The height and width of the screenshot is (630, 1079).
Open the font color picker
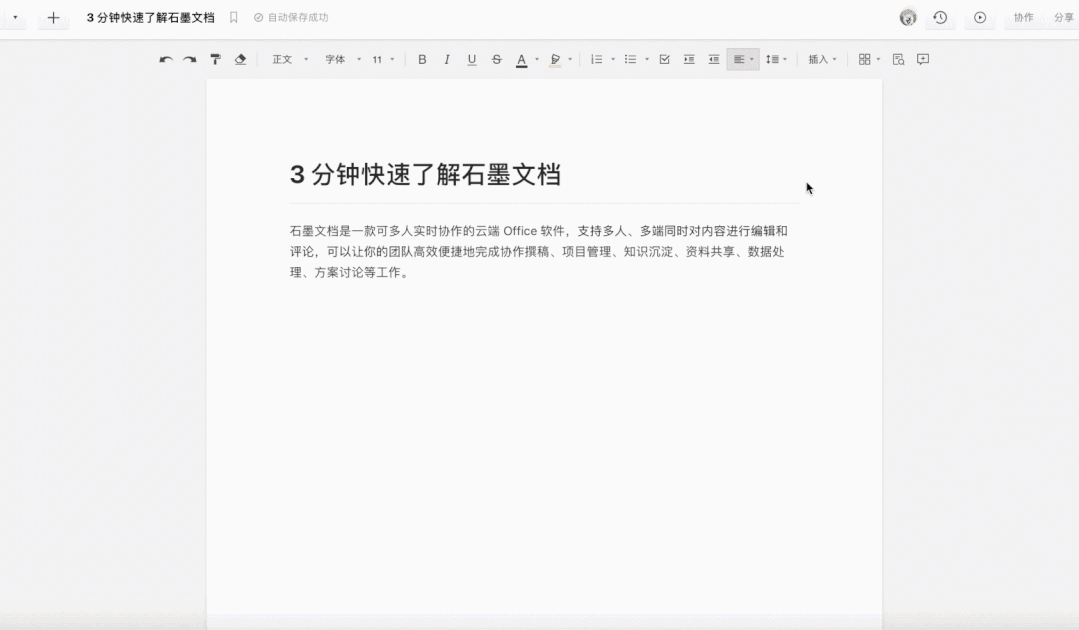[x=522, y=59]
